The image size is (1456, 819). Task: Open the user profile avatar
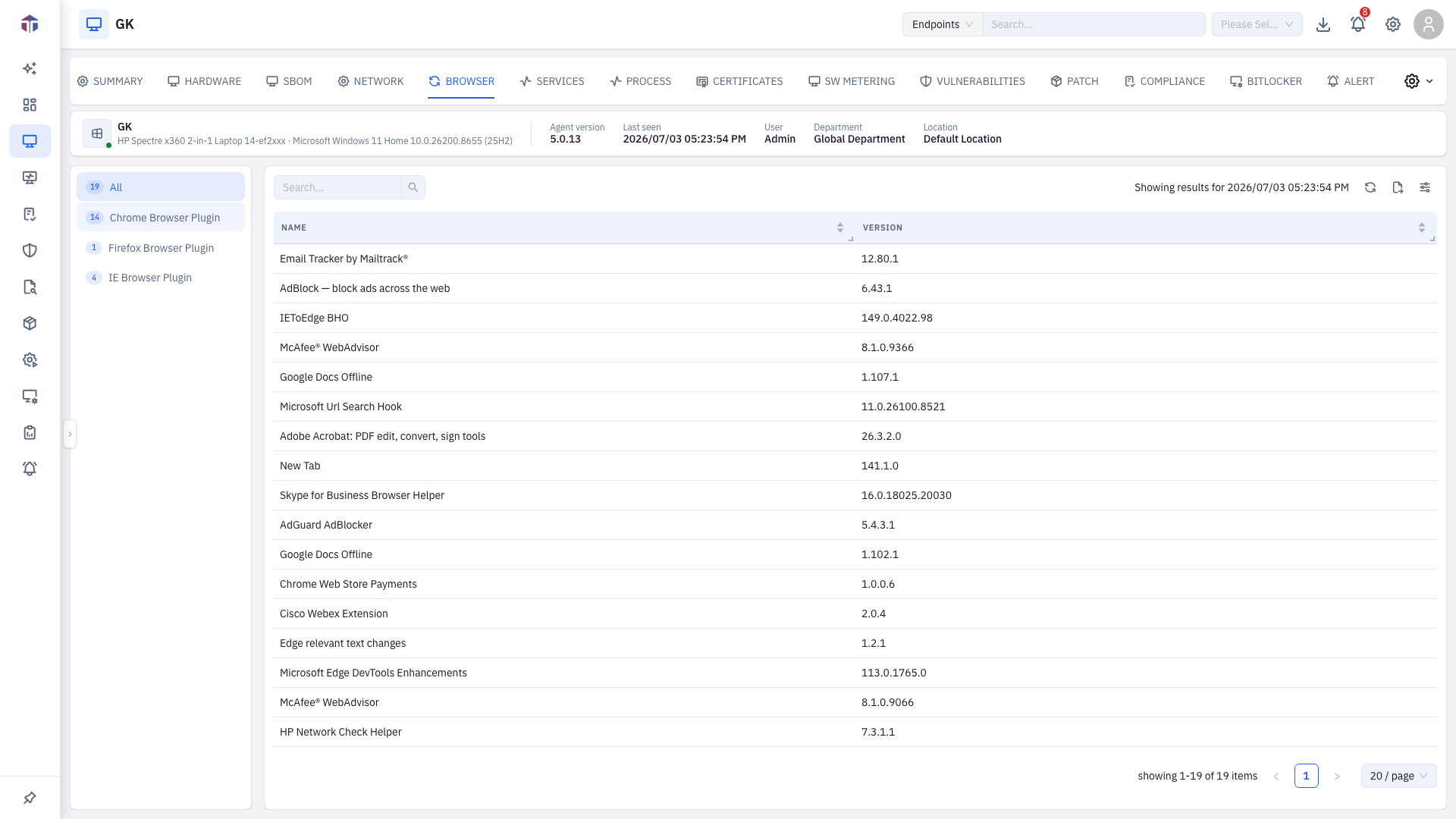click(1428, 24)
